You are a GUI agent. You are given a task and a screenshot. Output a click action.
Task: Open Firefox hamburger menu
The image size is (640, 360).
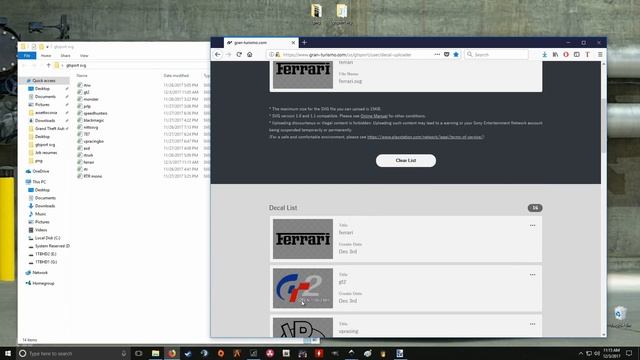point(600,54)
